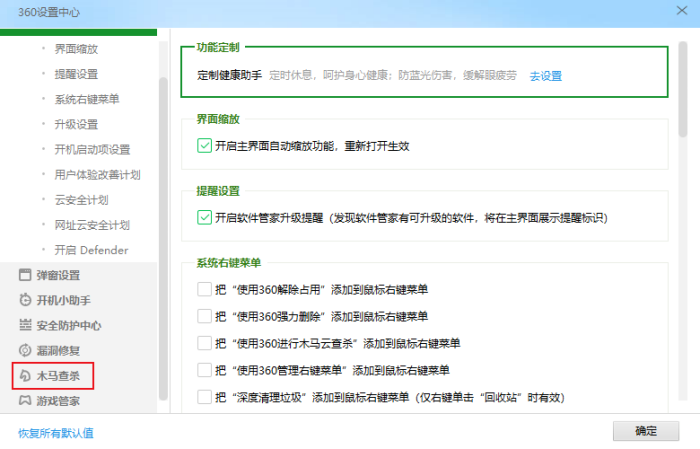Viewport: 700px width, 449px height.
Task: Click the 木马查杀 icon
Action: (26, 377)
